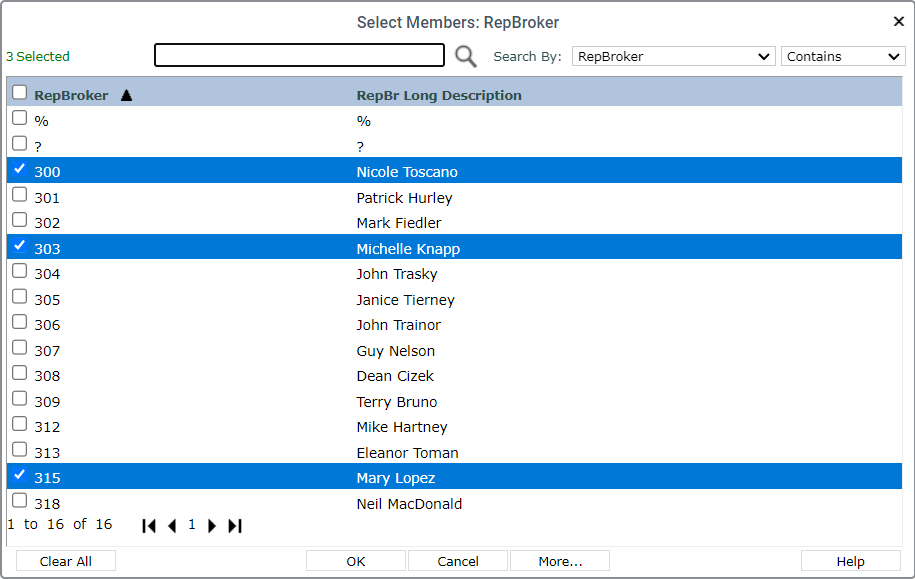The height and width of the screenshot is (579, 915).
Task: Tick the select-all checkbox in header
Action: pyautogui.click(x=20, y=92)
